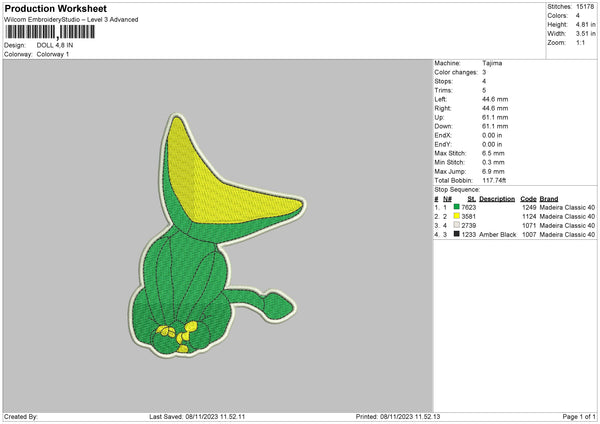Select 'Wilcom EmbroideryStudio – Level 3 Advanced' text
This screenshot has height=424, width=600.
click(x=71, y=20)
